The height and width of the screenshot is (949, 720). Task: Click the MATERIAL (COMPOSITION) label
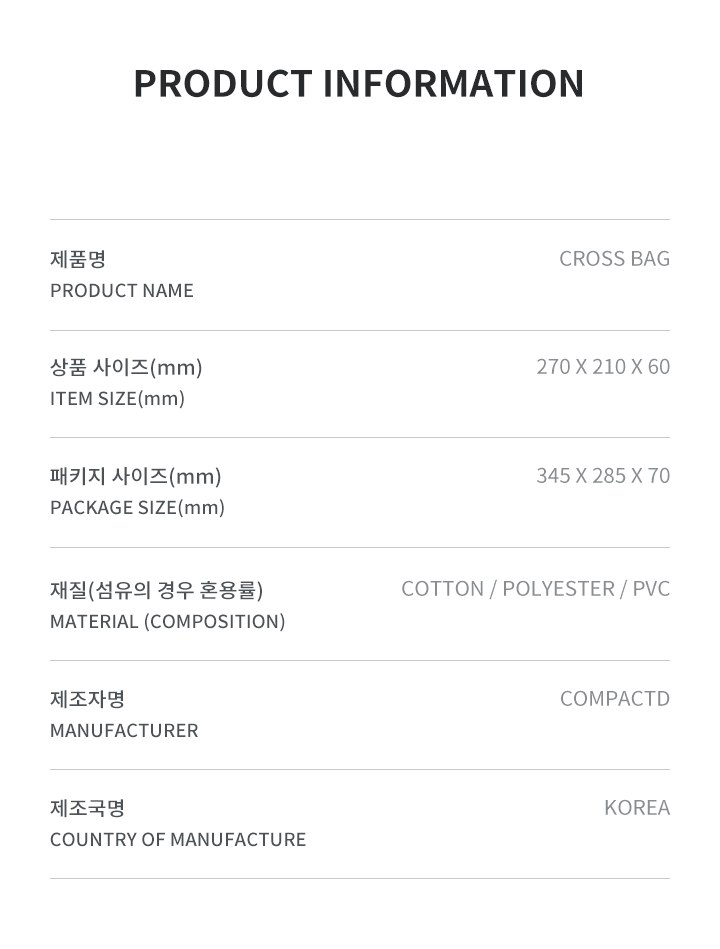point(168,622)
